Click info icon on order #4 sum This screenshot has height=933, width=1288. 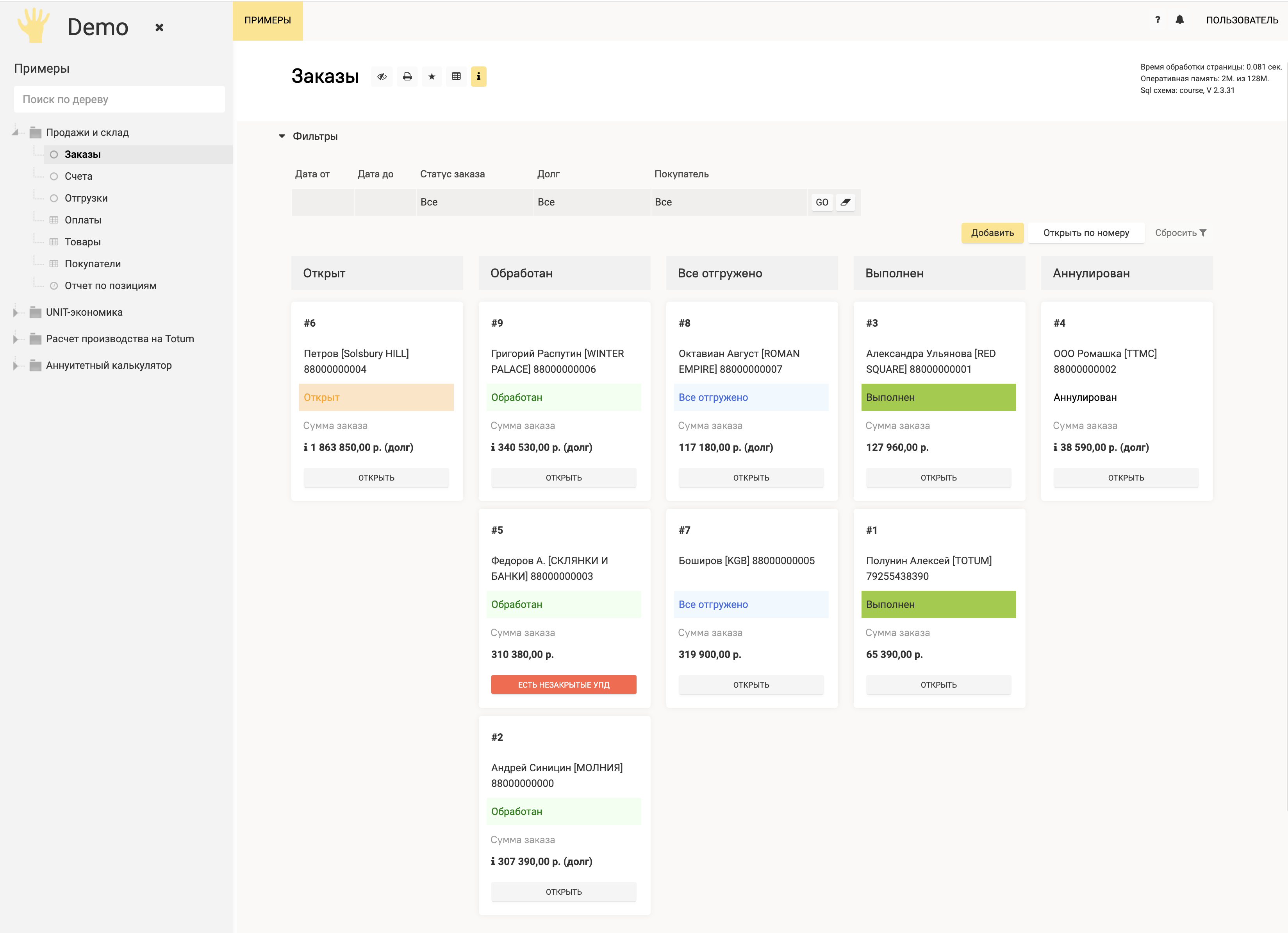point(1055,447)
